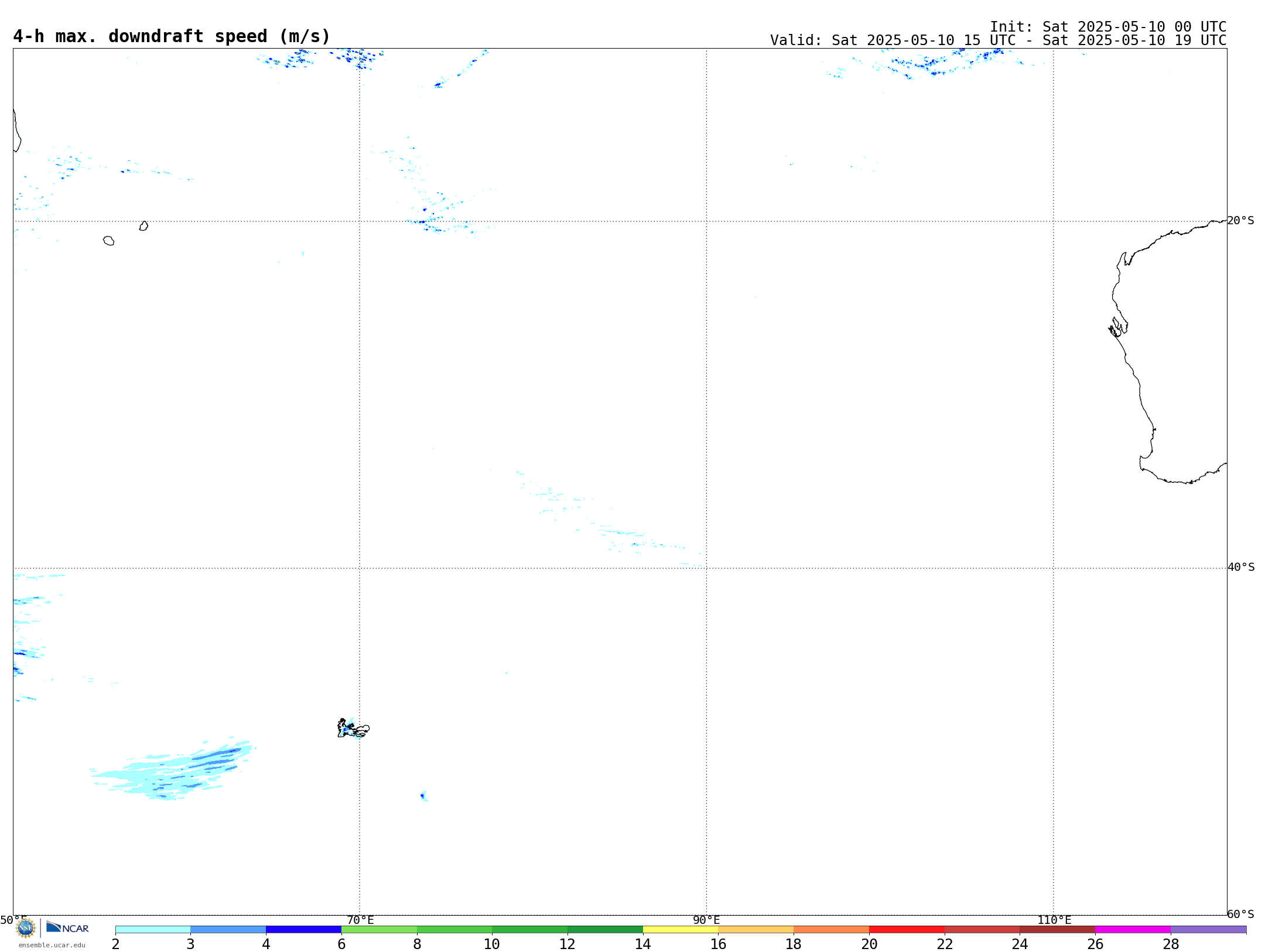1265x952 pixels.
Task: Click colorbar tick label '16'
Action: [718, 944]
